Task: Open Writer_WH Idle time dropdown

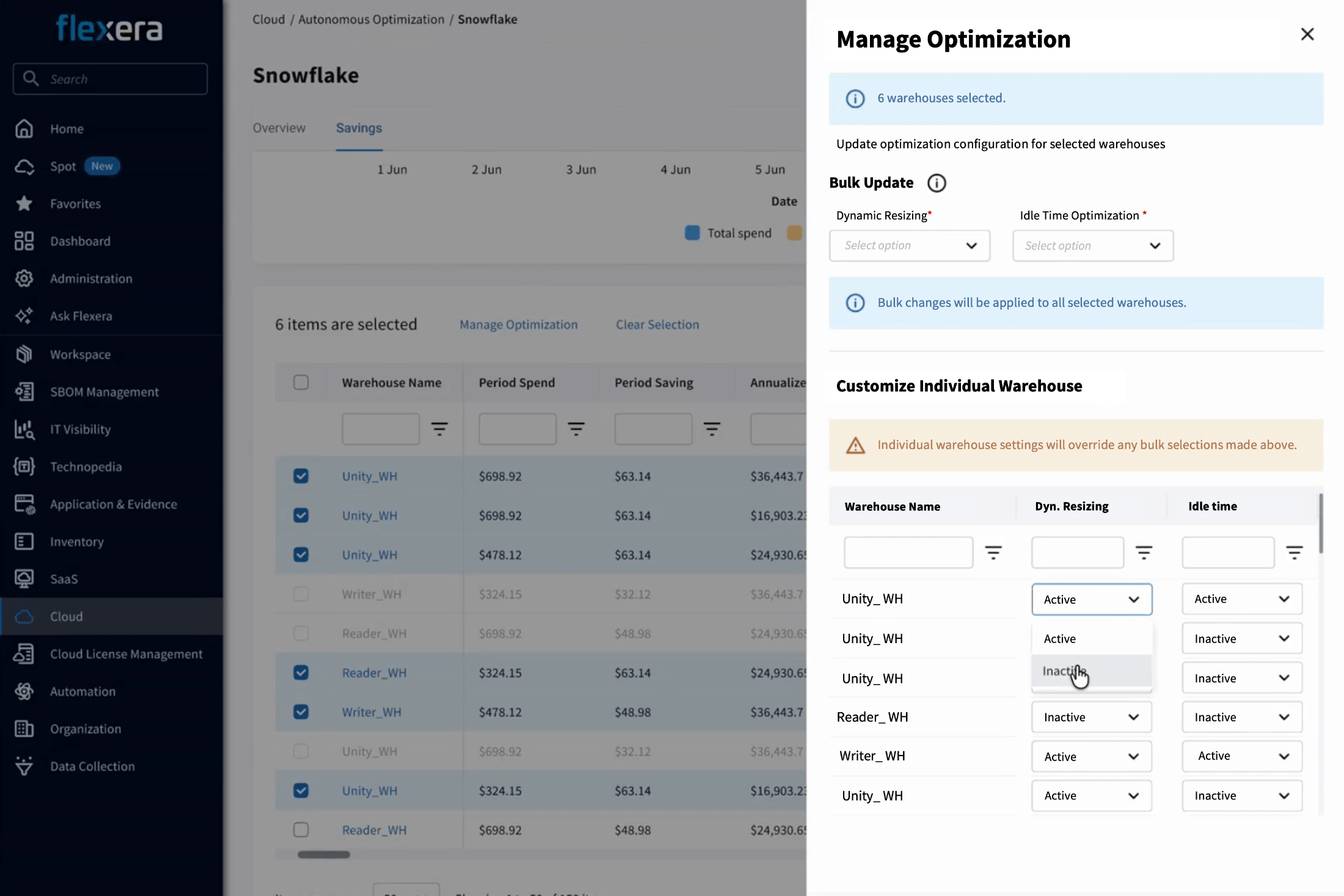Action: (1242, 756)
